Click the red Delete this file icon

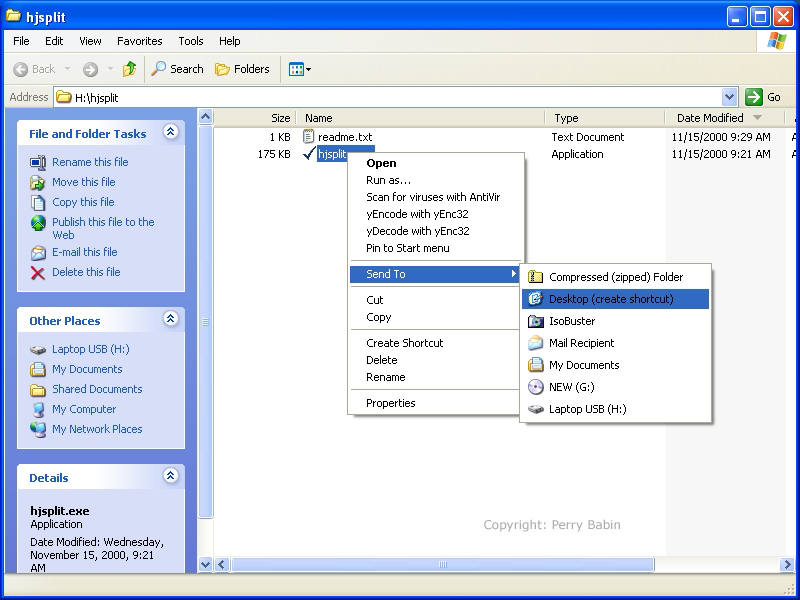coord(38,273)
